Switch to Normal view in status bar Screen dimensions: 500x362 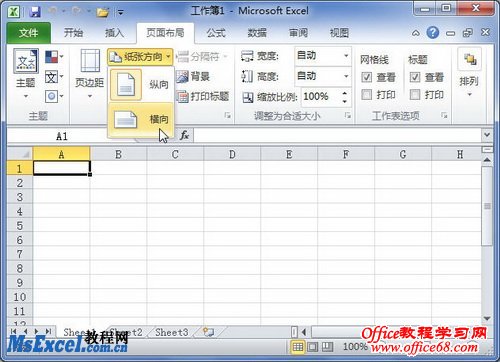[298, 347]
